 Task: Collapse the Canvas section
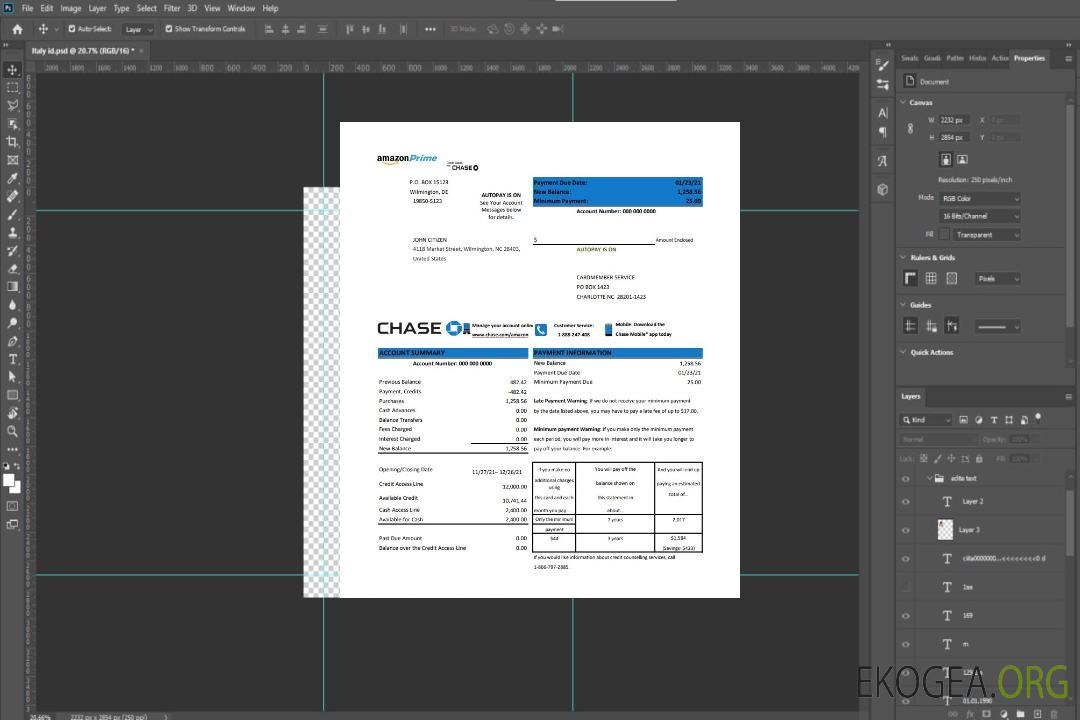903,102
